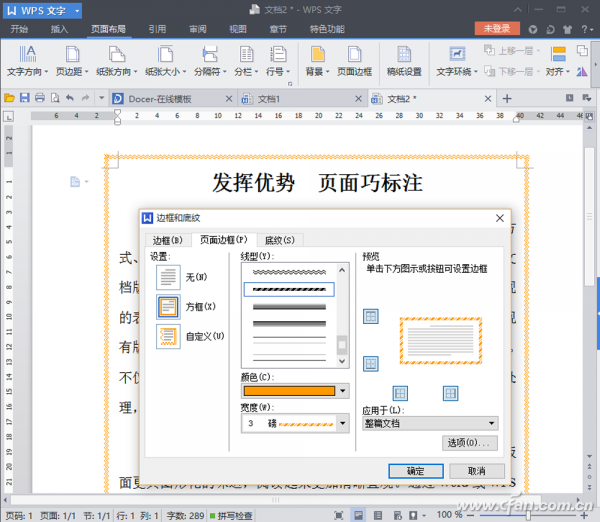
Task: Add a new document tab with plus icon
Action: click(x=507, y=99)
